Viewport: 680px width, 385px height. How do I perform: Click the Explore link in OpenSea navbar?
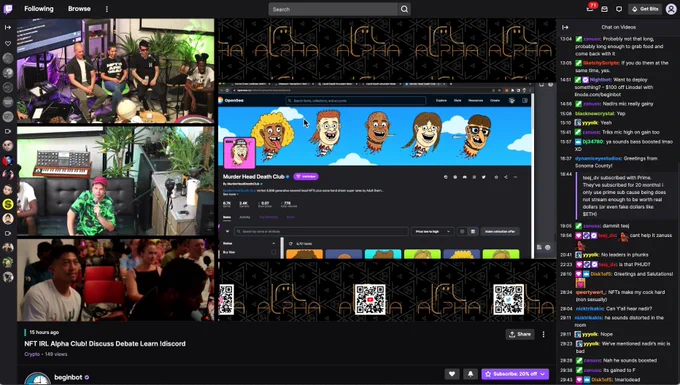point(441,101)
